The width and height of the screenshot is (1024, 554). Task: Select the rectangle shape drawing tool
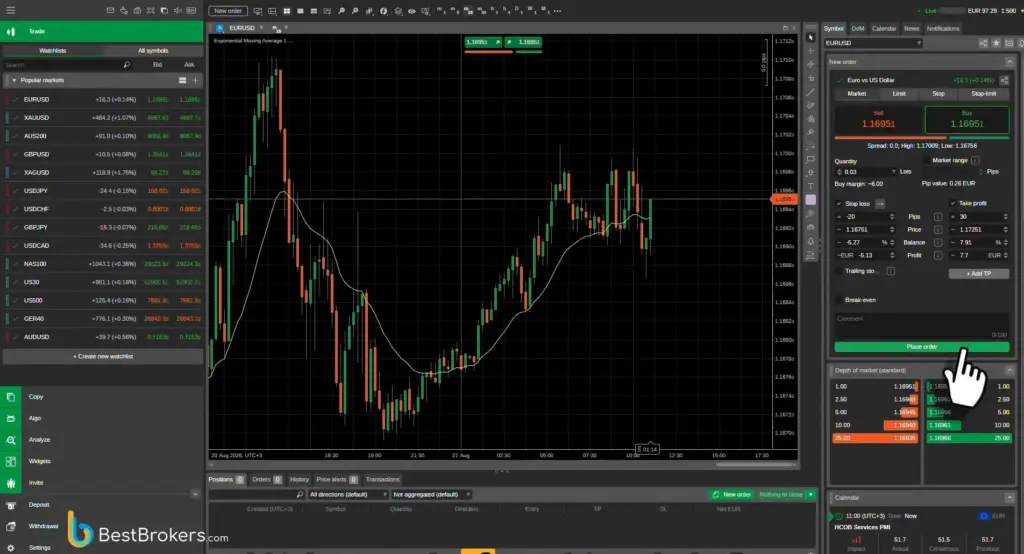pos(810,159)
